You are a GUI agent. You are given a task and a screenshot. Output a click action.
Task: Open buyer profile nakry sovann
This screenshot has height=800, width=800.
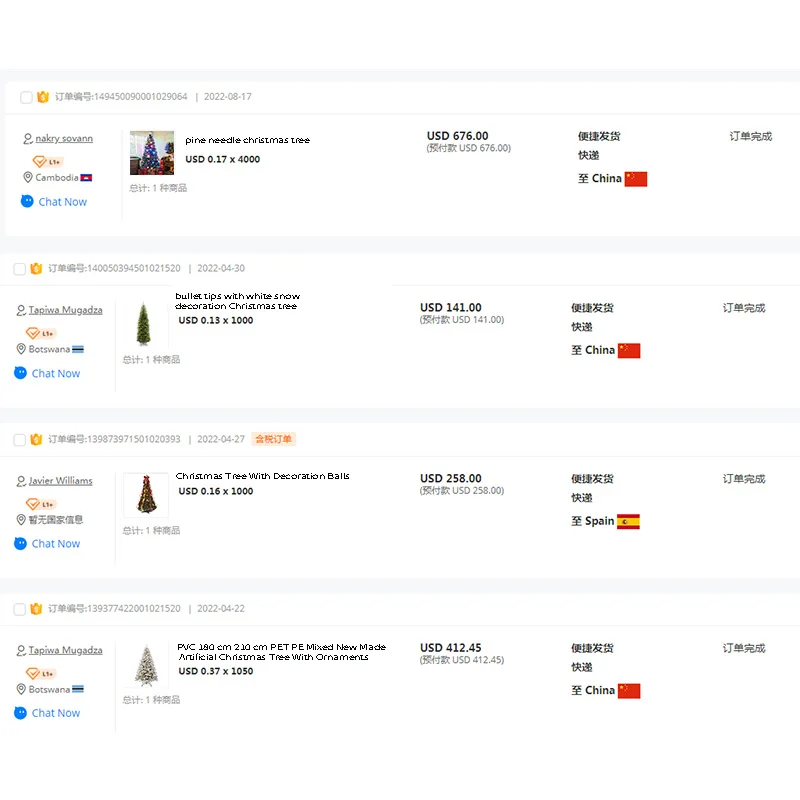[x=64, y=138]
